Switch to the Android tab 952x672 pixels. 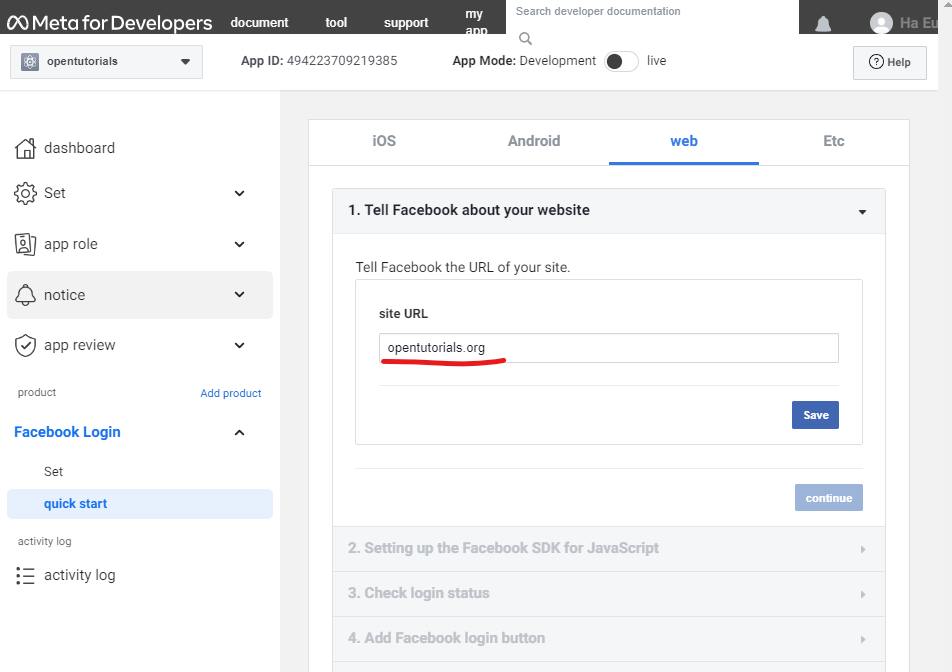coord(534,141)
